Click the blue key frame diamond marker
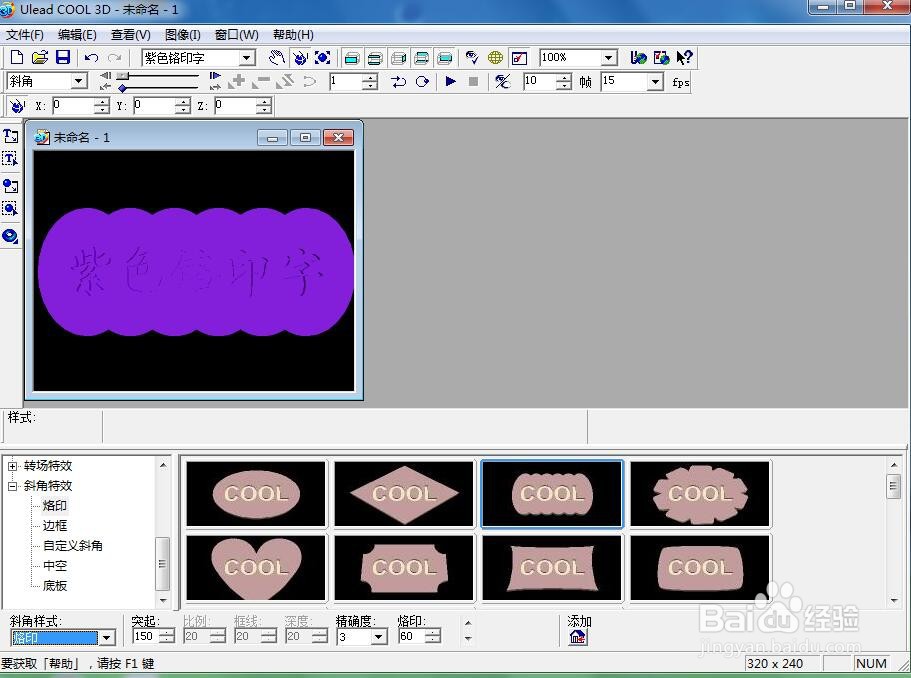The image size is (911, 678). point(122,88)
